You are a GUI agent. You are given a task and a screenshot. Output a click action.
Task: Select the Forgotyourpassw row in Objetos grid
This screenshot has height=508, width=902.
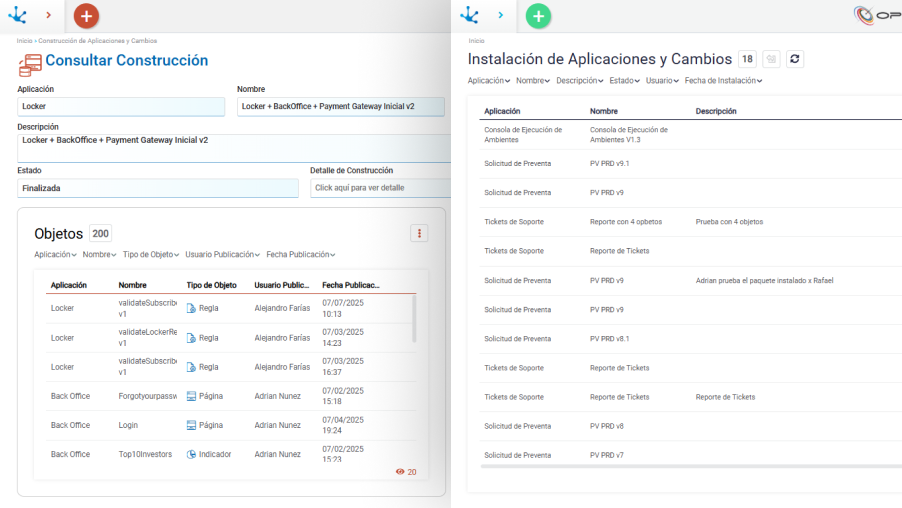(231, 396)
